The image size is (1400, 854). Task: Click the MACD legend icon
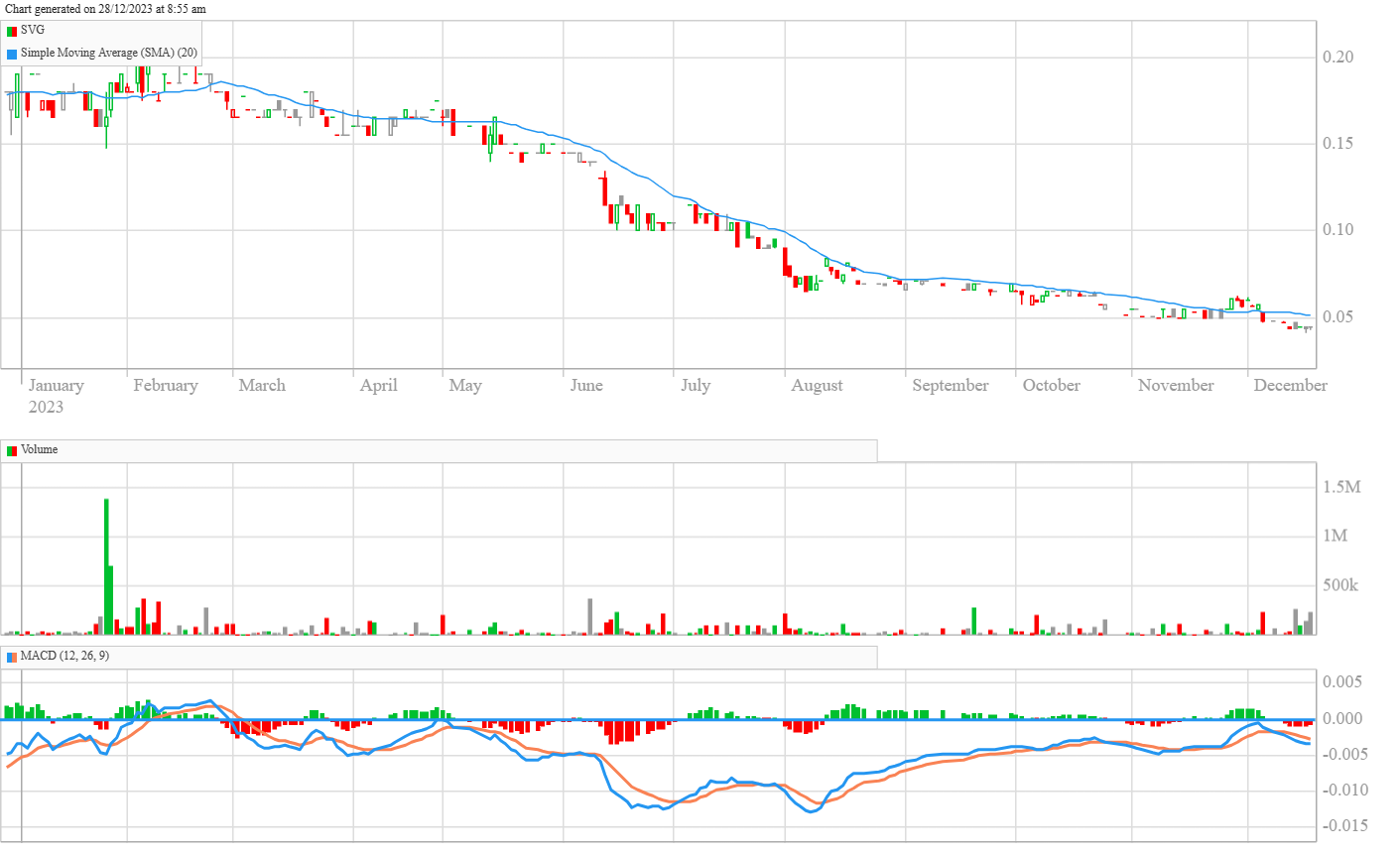[12, 657]
